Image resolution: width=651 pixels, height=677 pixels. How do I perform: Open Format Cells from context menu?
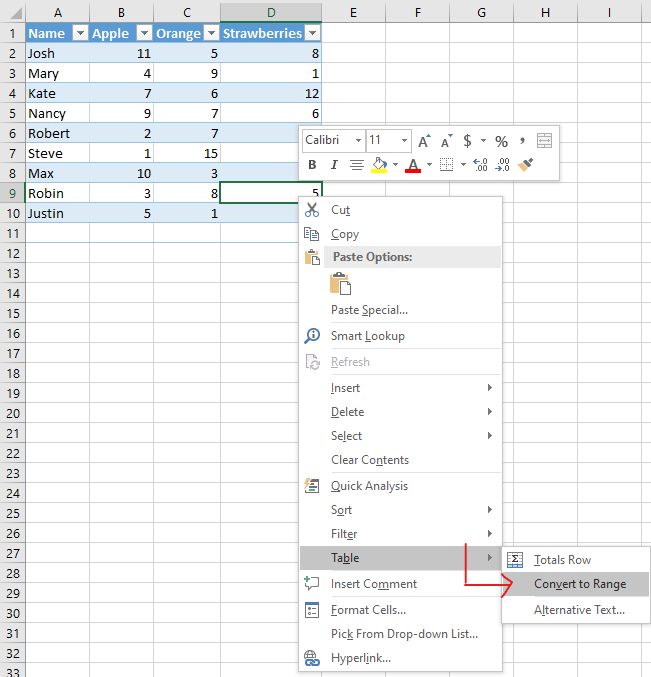[368, 610]
